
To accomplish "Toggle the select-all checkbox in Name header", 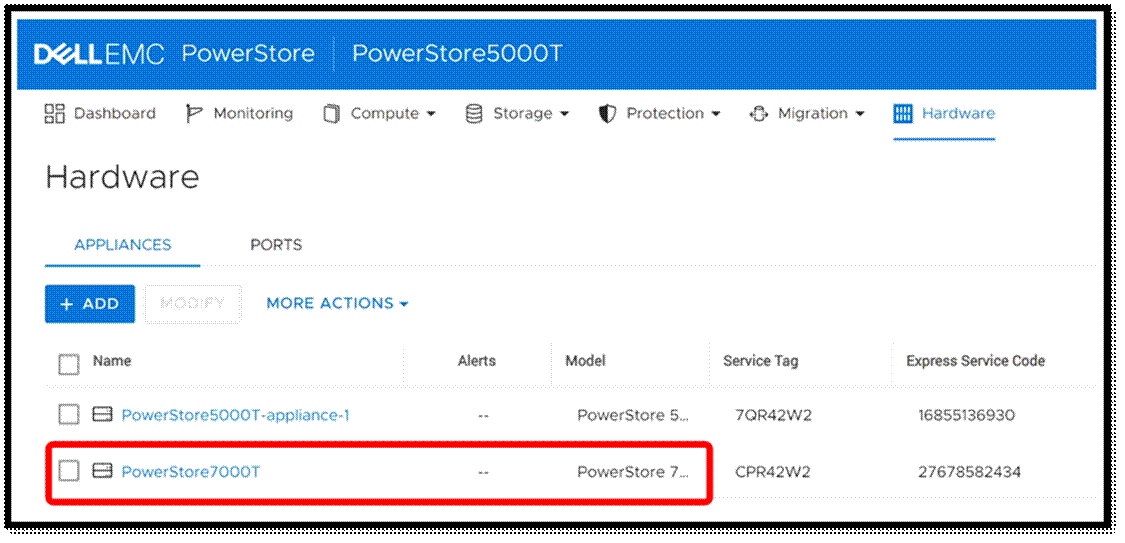I will (x=68, y=363).
